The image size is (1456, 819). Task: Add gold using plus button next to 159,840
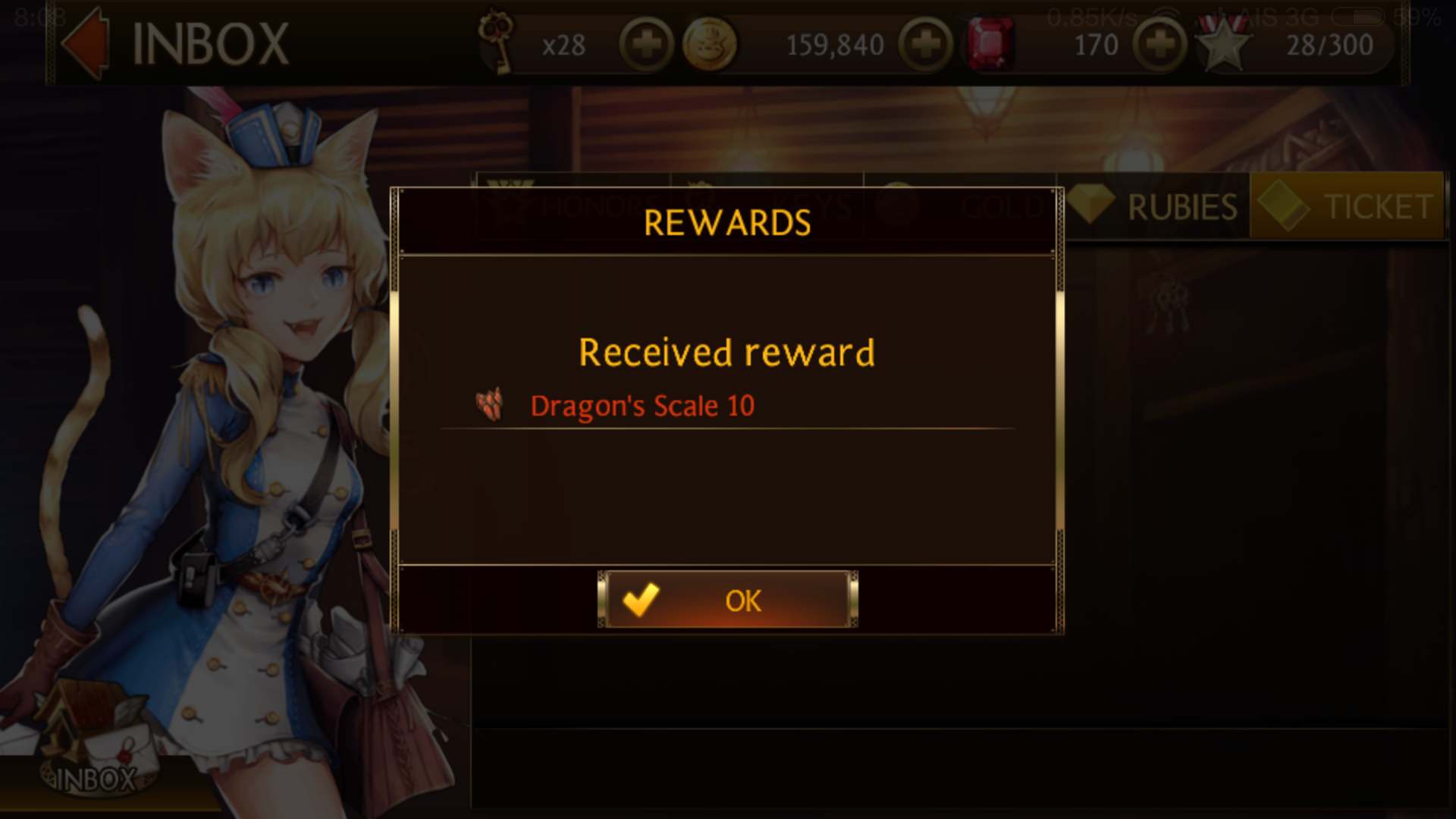[x=925, y=45]
